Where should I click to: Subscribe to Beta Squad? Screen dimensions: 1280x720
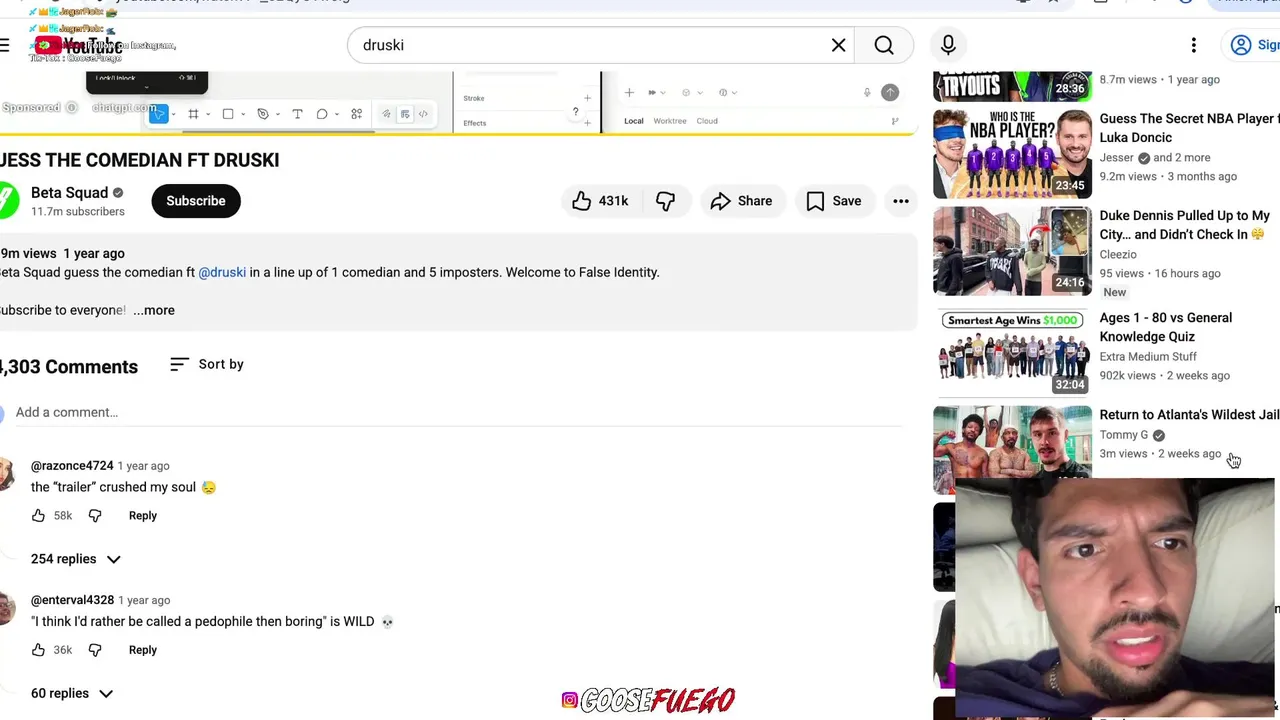pos(196,201)
